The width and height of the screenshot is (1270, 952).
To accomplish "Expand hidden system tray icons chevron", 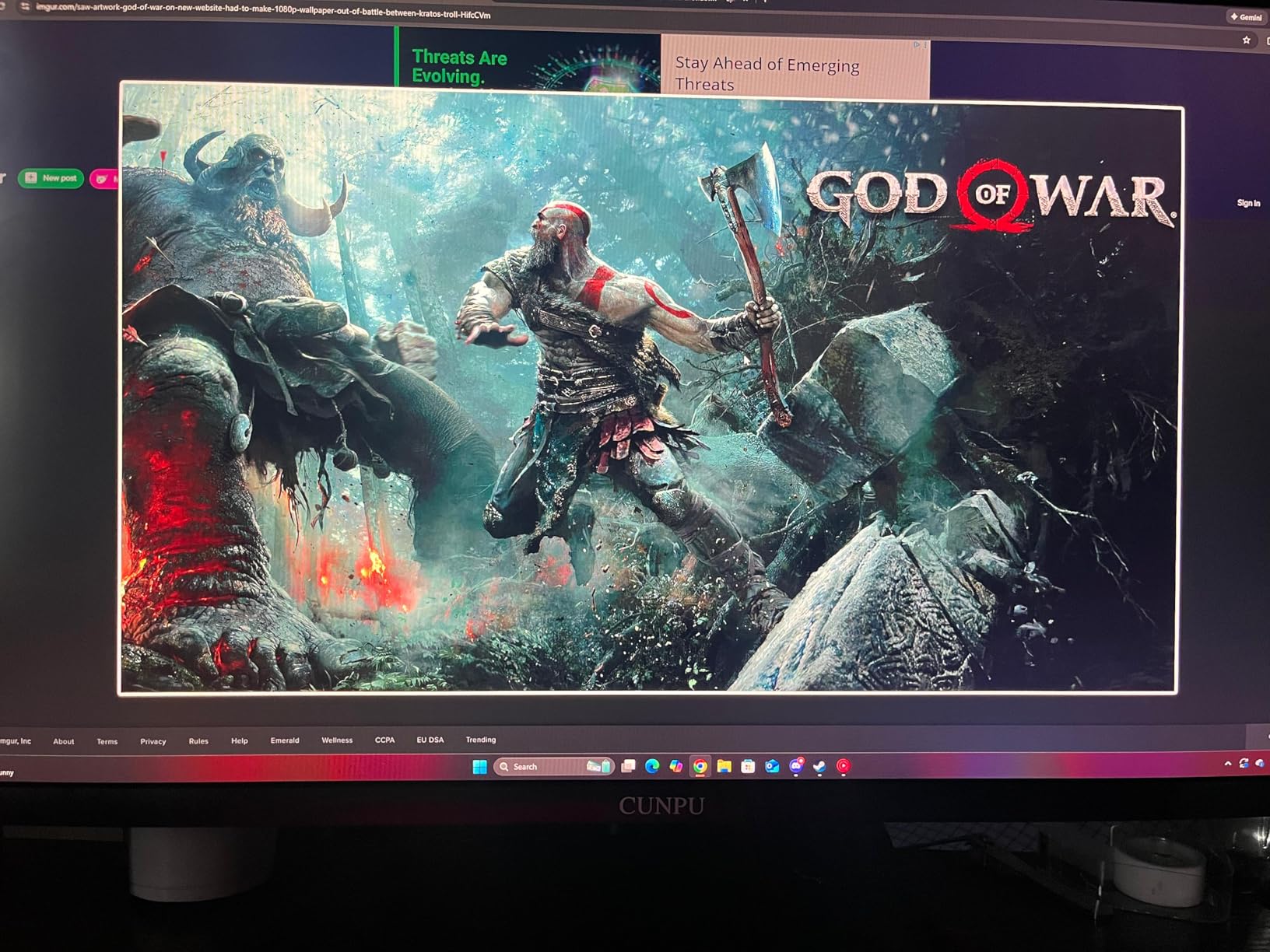I will 1228,764.
